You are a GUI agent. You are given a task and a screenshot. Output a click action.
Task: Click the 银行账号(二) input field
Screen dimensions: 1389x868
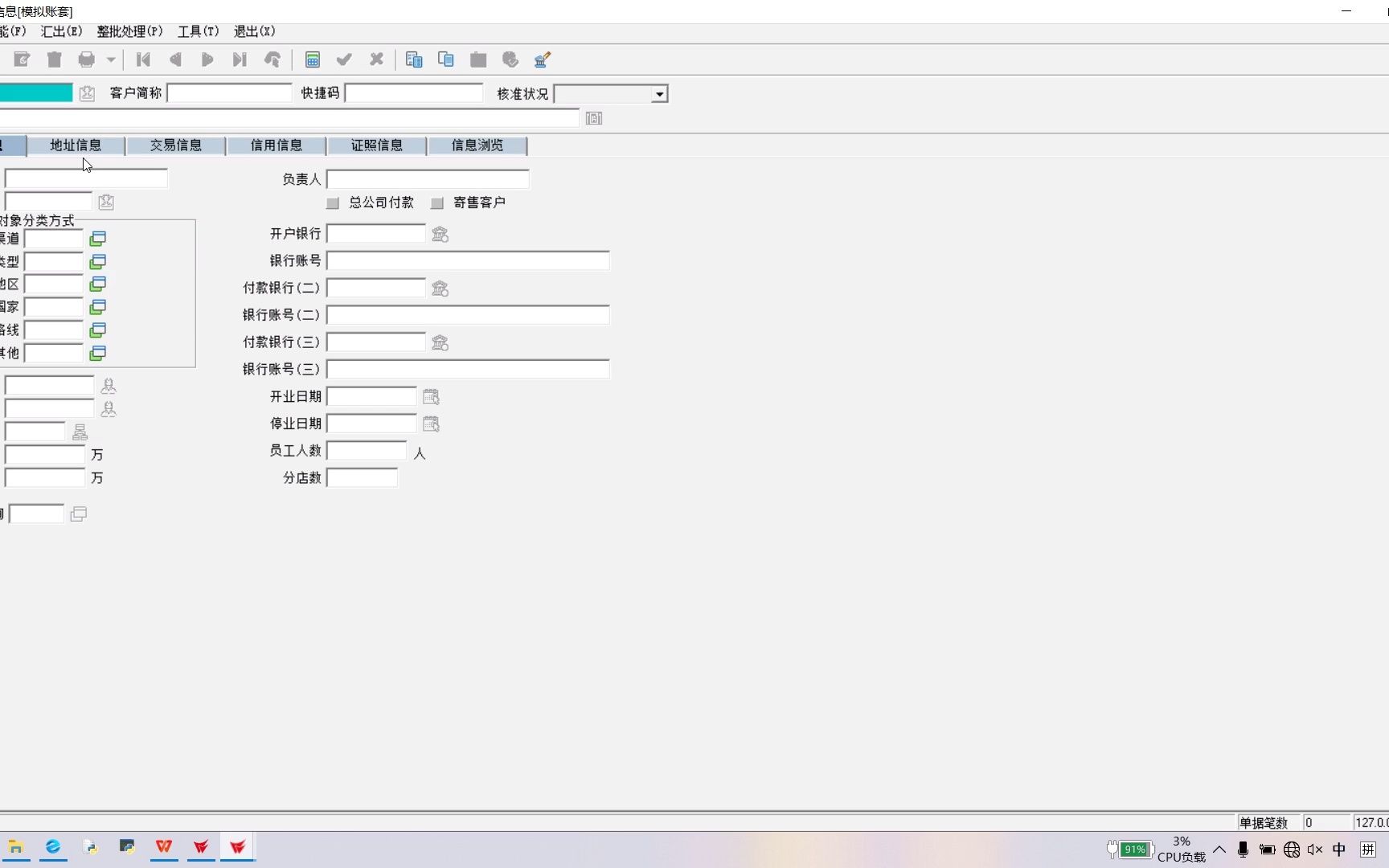click(468, 315)
